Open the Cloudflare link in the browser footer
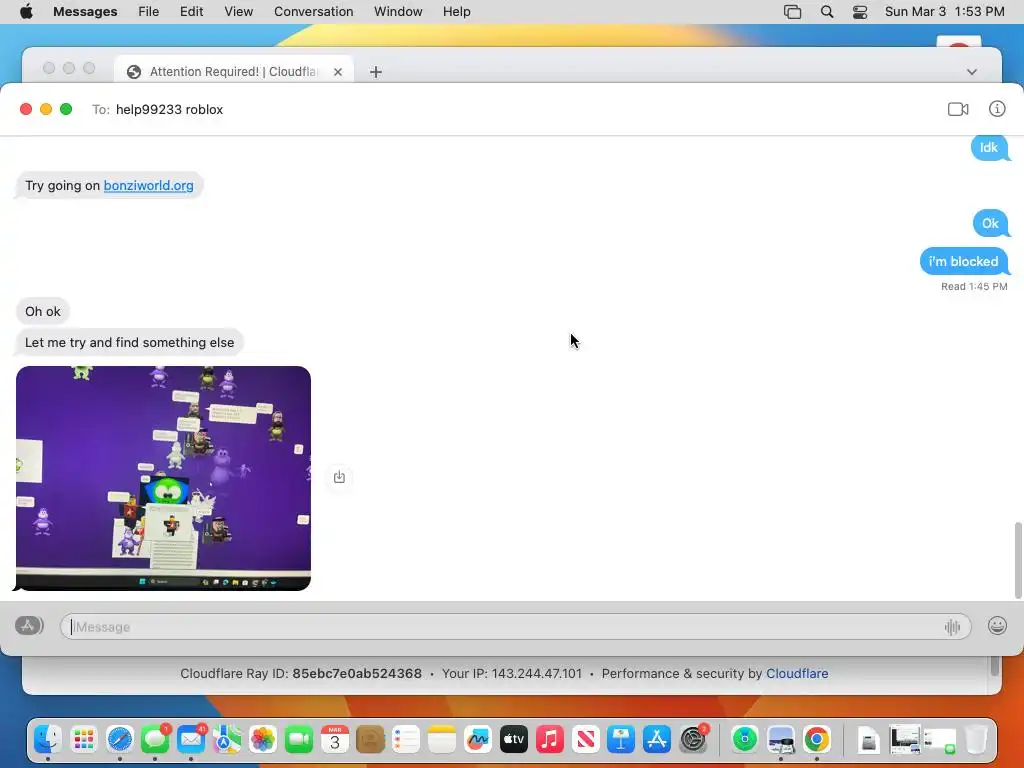 pyautogui.click(x=797, y=673)
